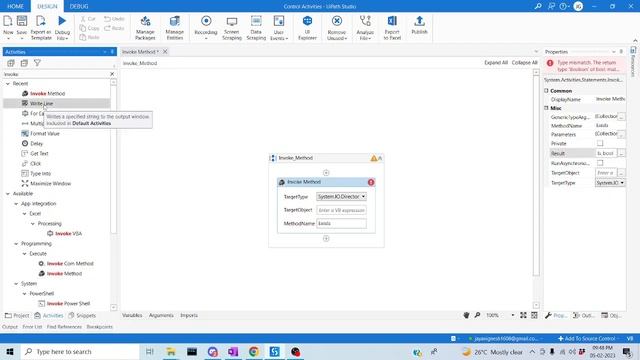Switch to Project panel tab
Image resolution: width=640 pixels, height=360 pixels.
tap(17, 316)
